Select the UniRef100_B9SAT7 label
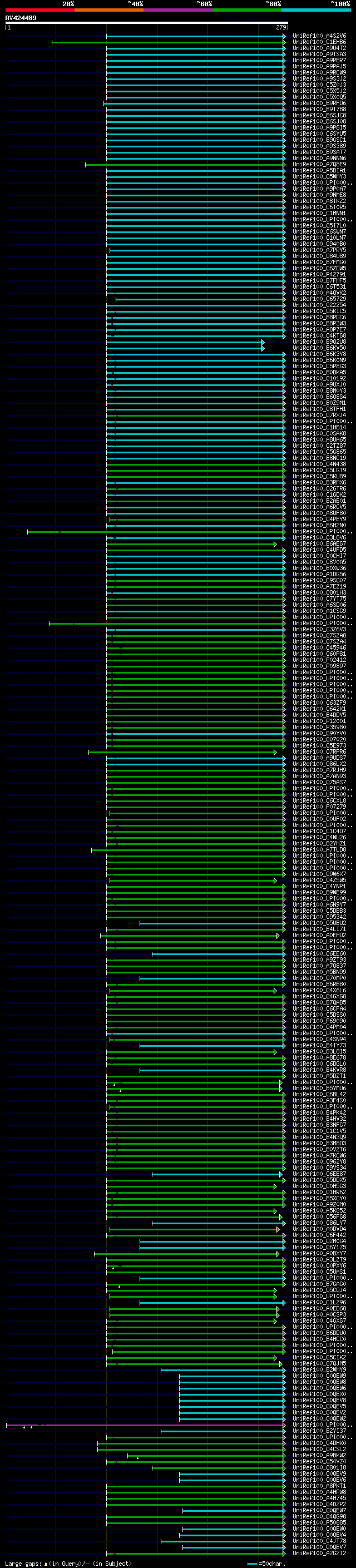Image resolution: width=356 pixels, height=1568 pixels. point(319,152)
